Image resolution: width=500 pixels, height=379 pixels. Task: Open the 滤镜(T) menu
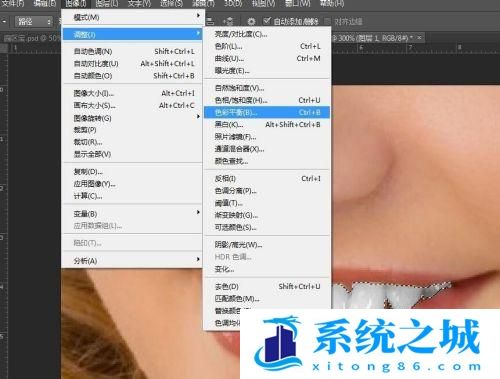(203, 4)
